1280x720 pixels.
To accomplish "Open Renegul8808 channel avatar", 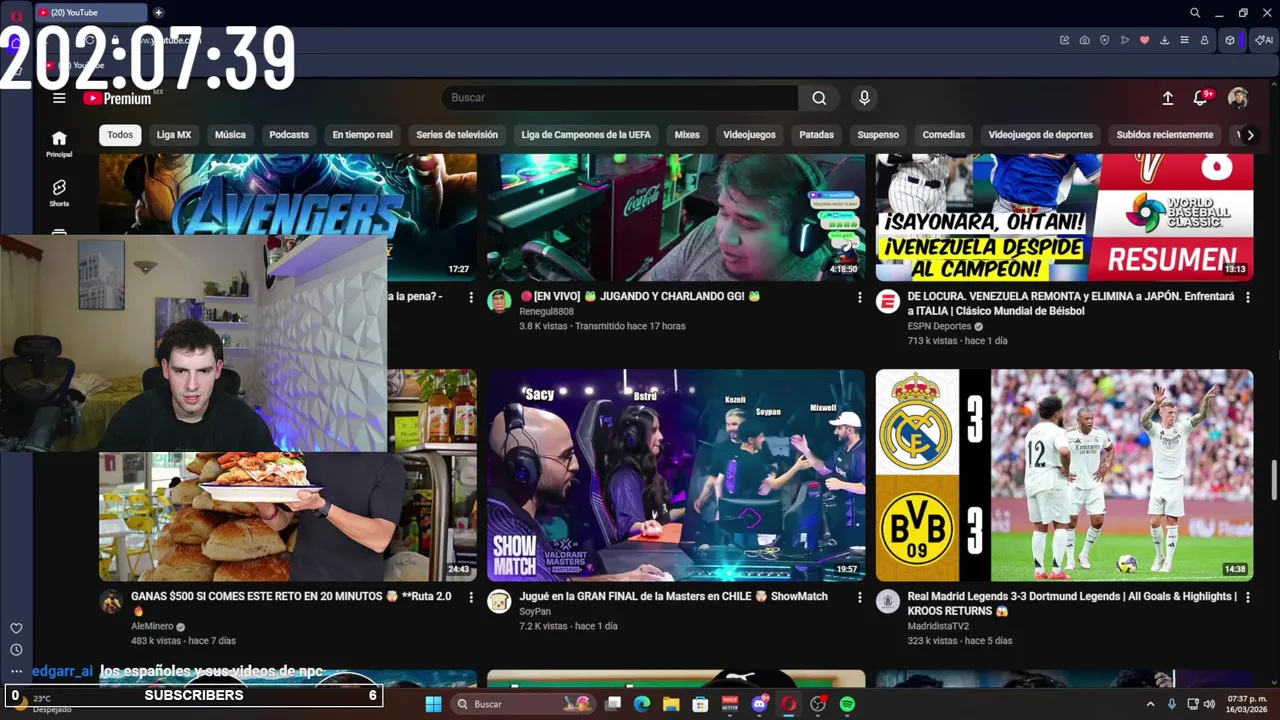I will 499,301.
